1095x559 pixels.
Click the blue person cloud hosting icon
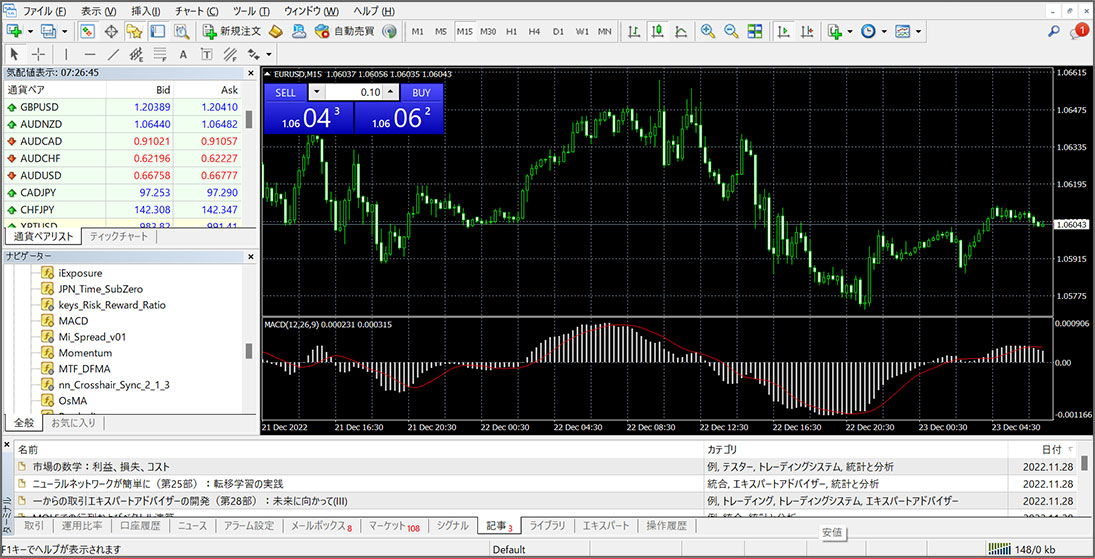(299, 31)
